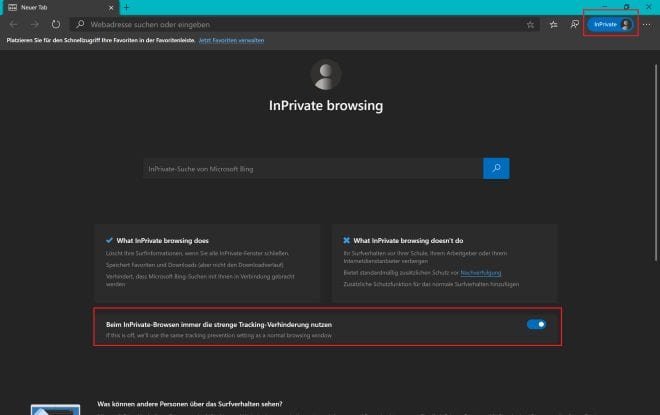This screenshot has height=415, width=660.
Task: Minimize the Edge browser window
Action: [604, 6]
